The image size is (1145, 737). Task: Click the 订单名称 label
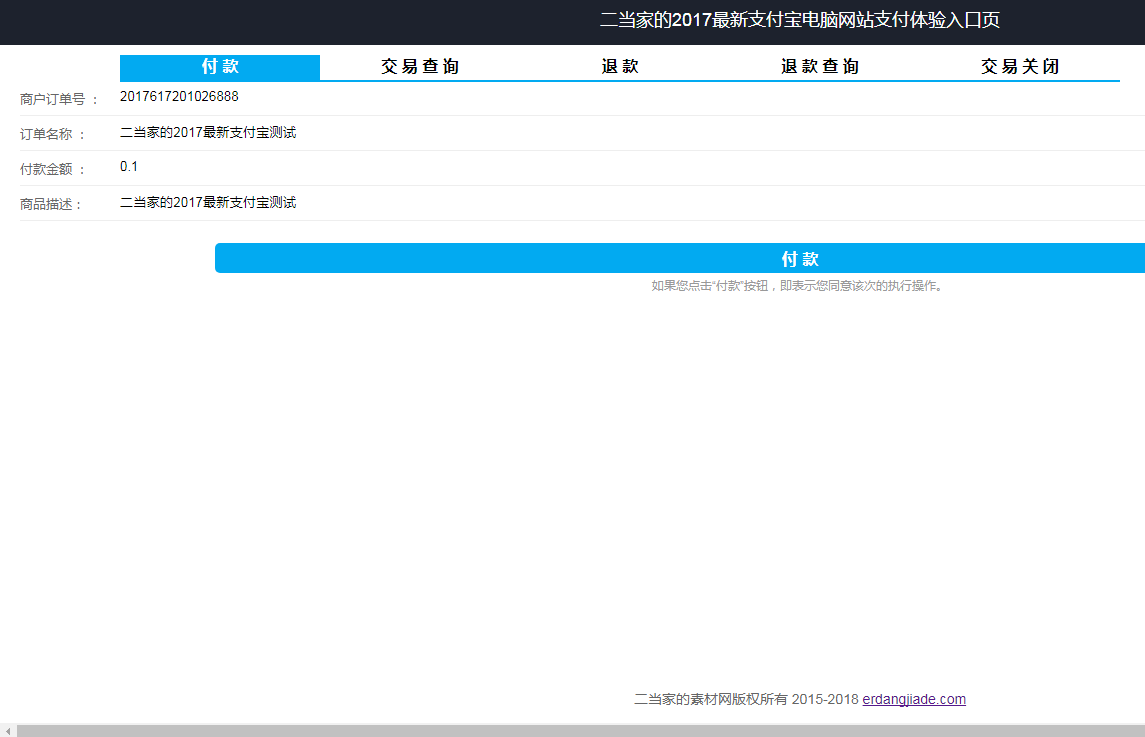click(53, 134)
